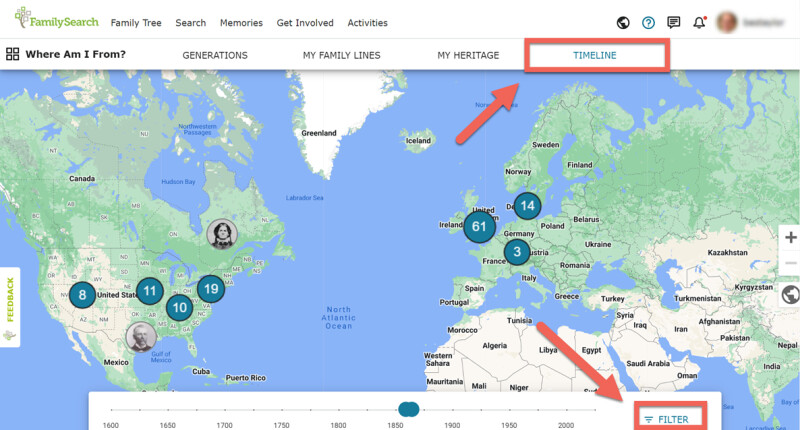Screen dimensions: 800x430
Task: Open the Activities menu
Action: (x=367, y=23)
